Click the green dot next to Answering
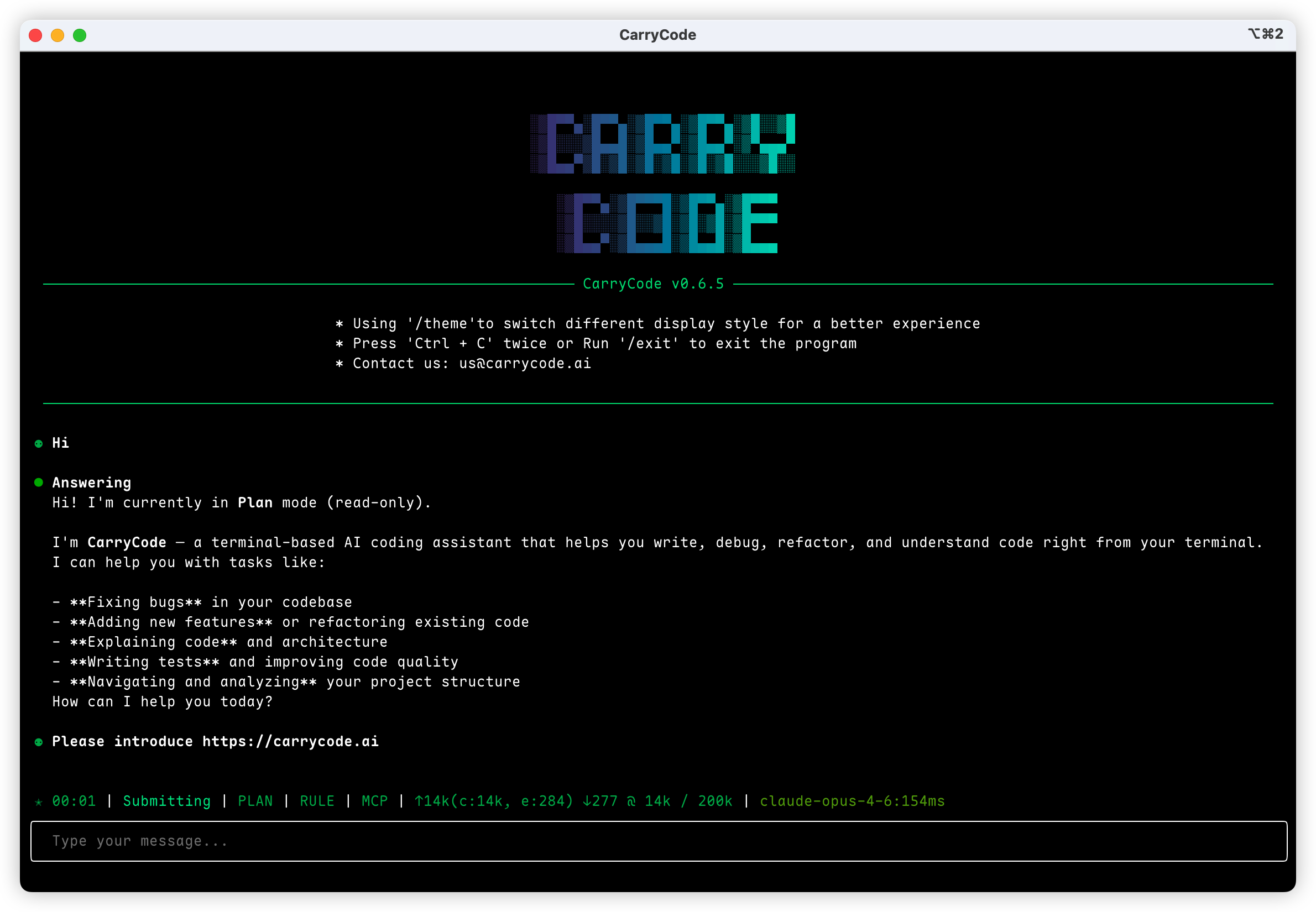 [x=38, y=483]
